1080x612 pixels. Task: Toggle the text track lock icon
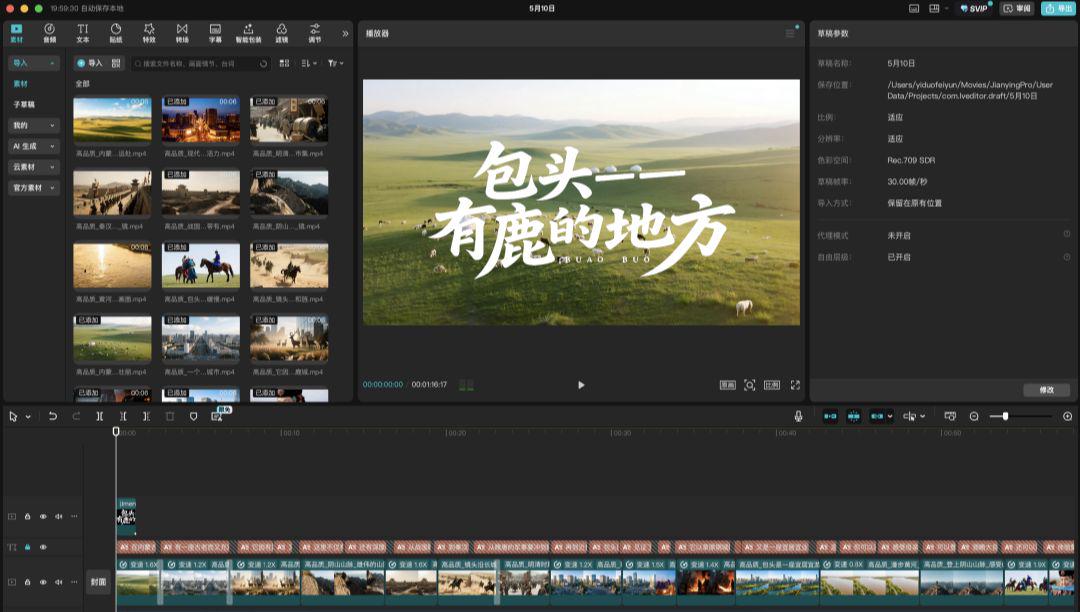point(27,547)
